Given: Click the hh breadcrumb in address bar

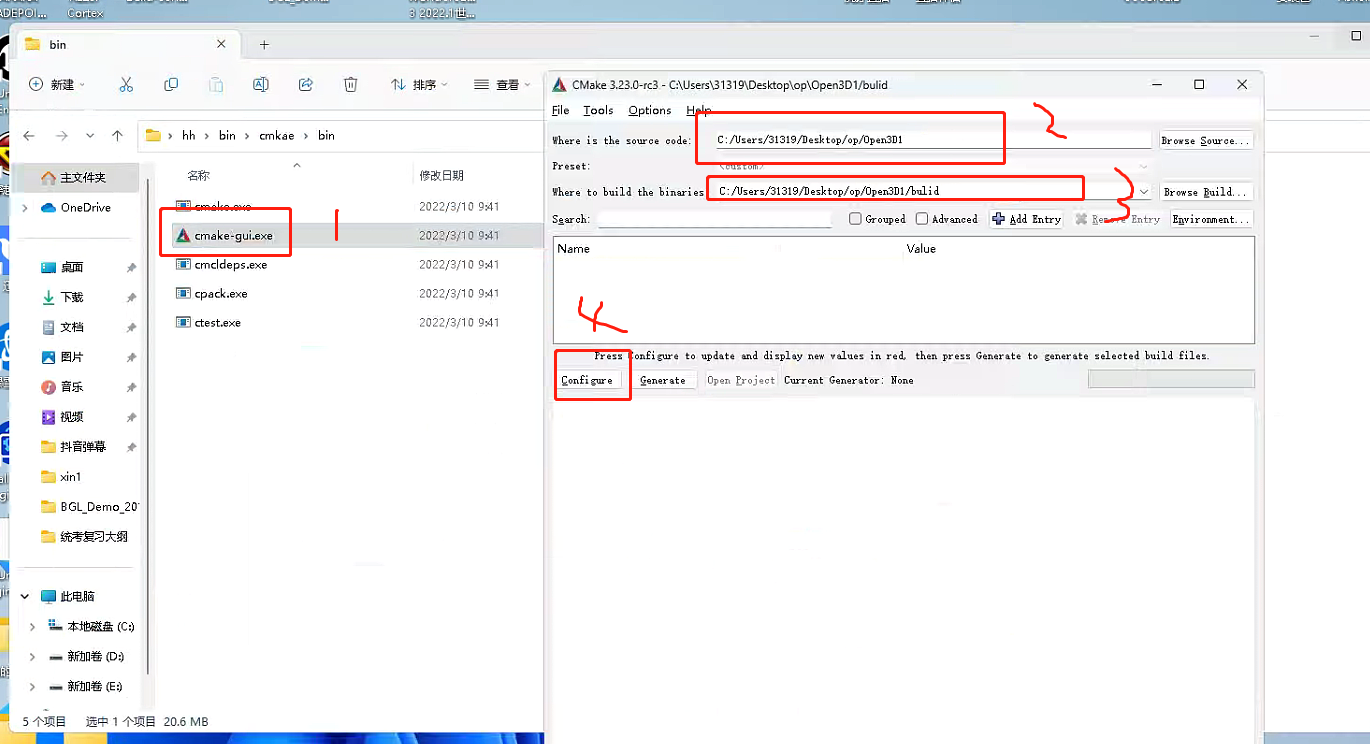Looking at the screenshot, I should click(189, 135).
